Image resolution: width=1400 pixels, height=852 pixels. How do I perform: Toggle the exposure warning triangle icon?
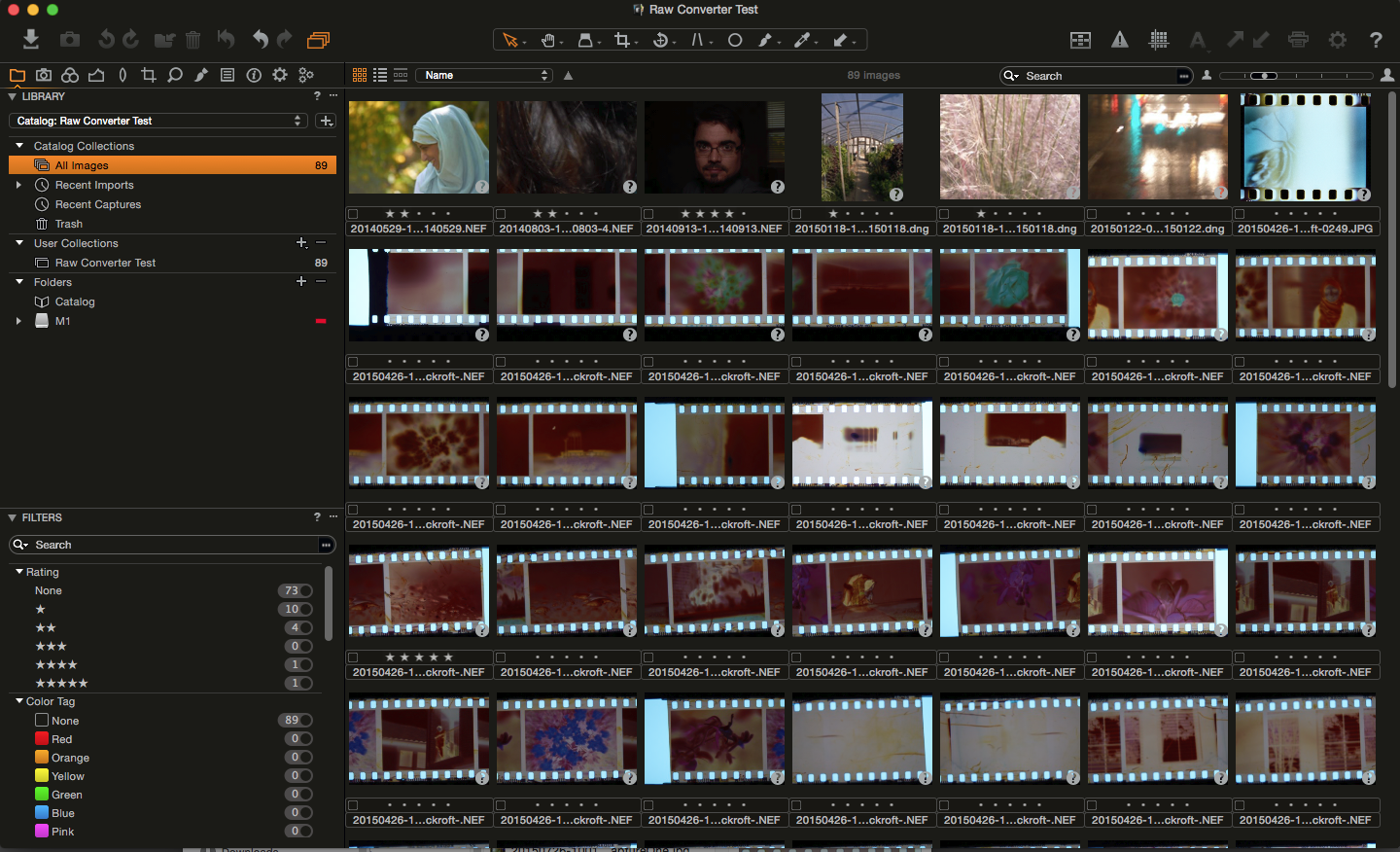(1120, 40)
